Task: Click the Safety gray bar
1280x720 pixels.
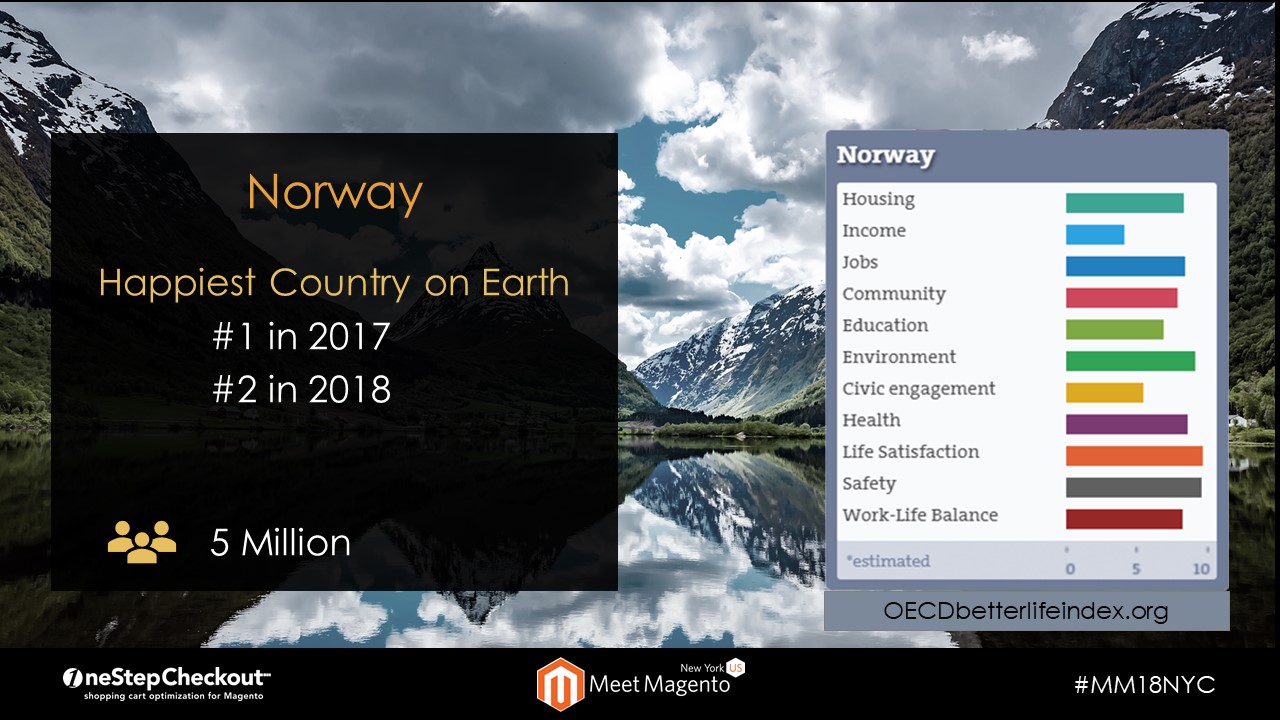Action: click(1133, 487)
